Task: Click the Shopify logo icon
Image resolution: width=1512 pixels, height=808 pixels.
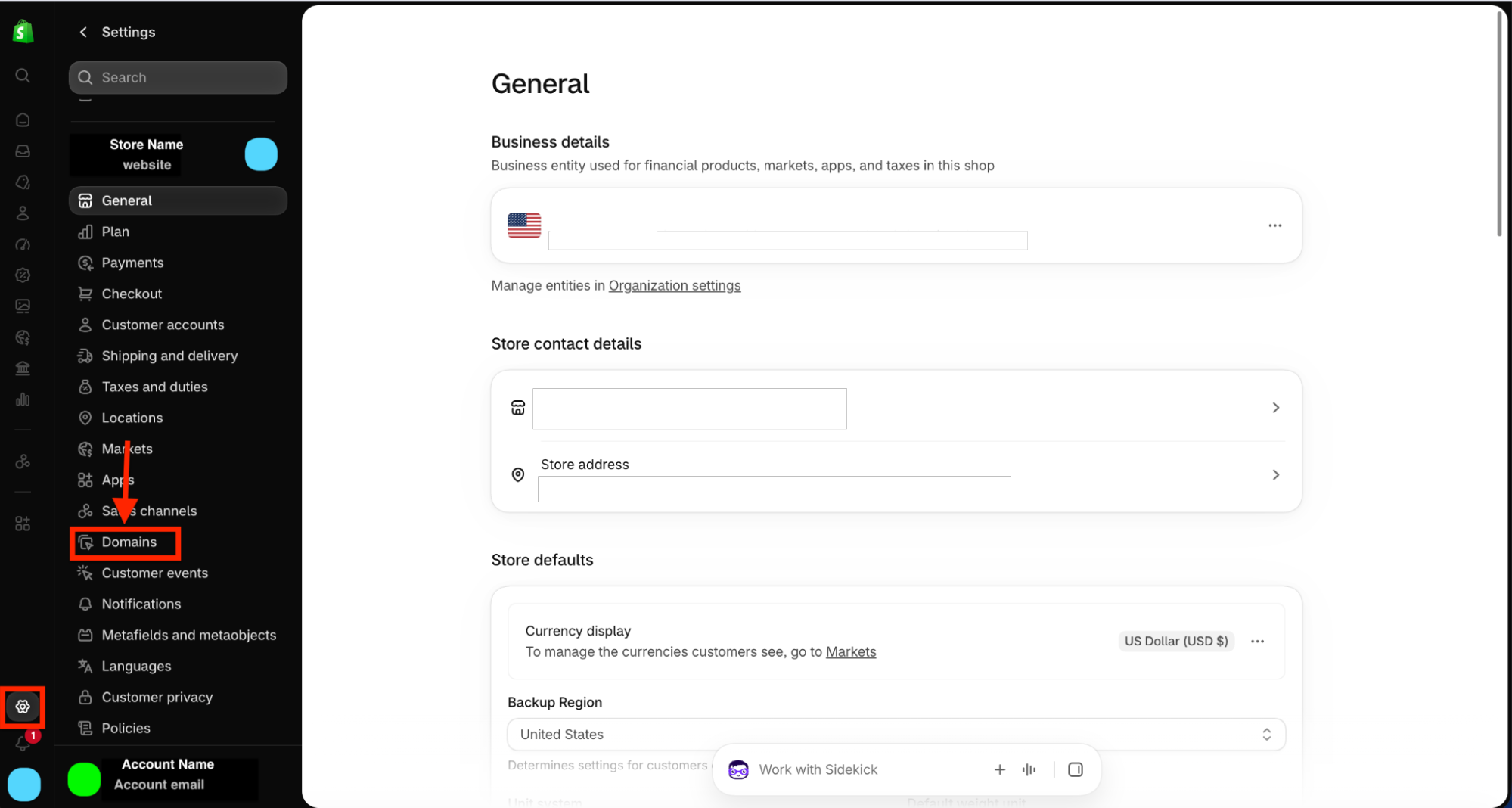Action: [x=23, y=31]
